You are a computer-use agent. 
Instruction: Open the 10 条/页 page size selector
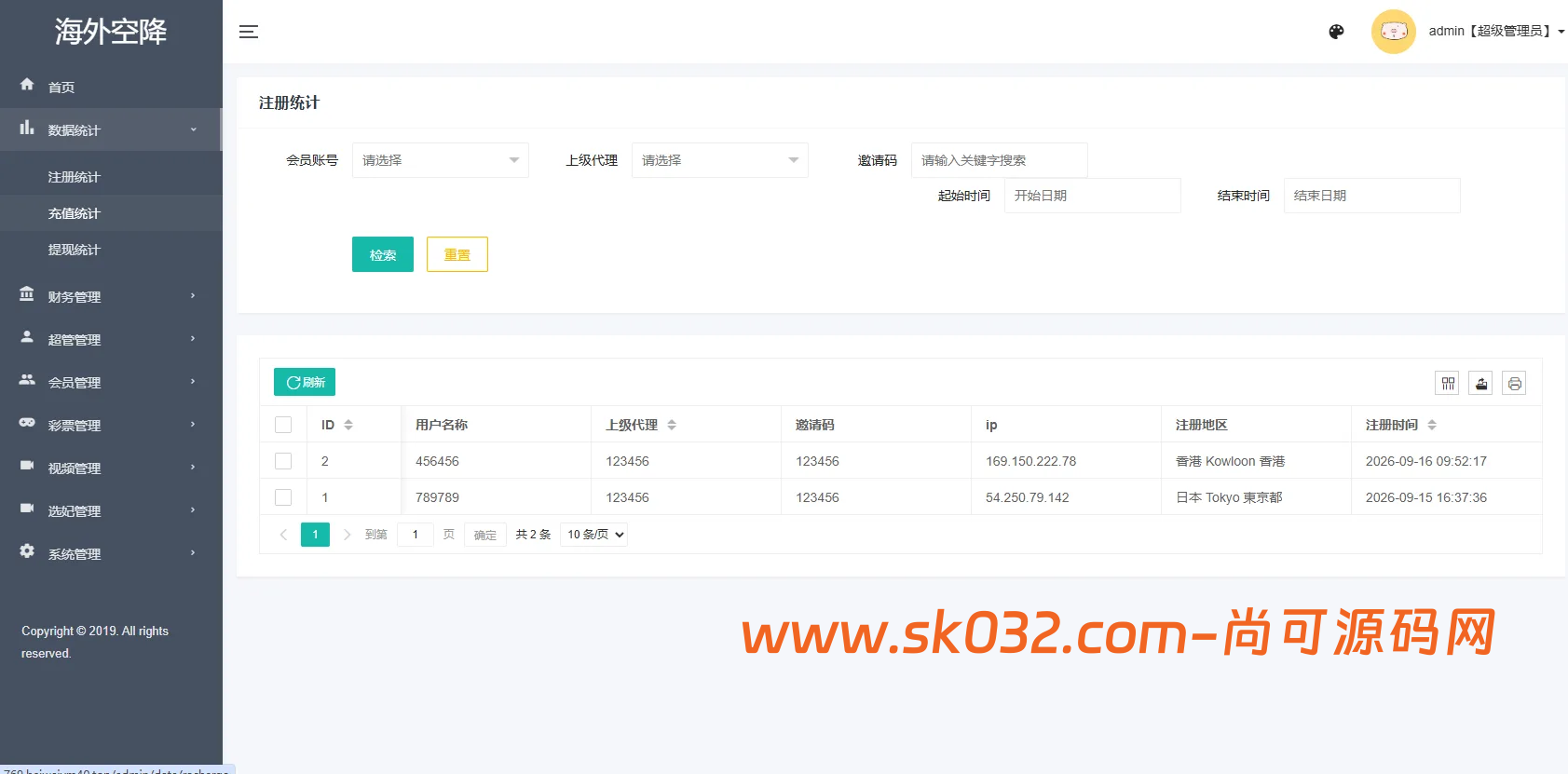[x=594, y=535]
